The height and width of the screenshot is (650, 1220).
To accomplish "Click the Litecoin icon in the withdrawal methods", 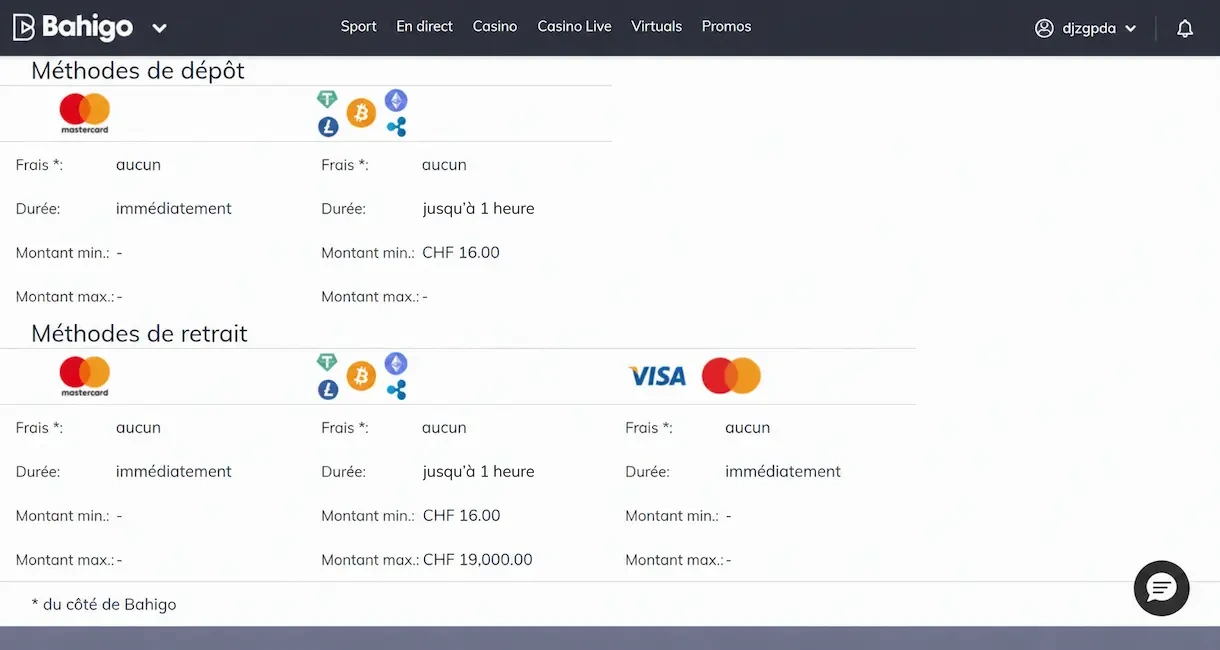I will pyautogui.click(x=328, y=390).
